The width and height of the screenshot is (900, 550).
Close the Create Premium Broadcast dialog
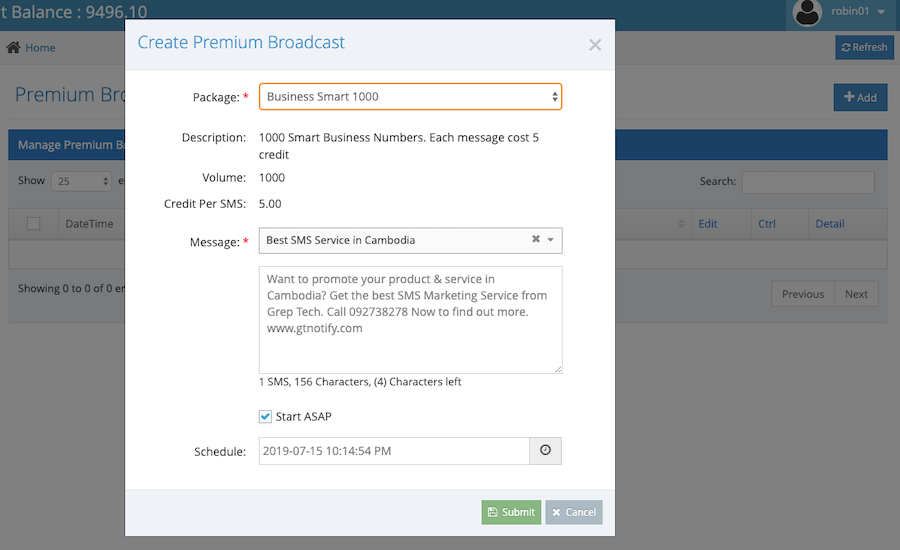tap(595, 45)
